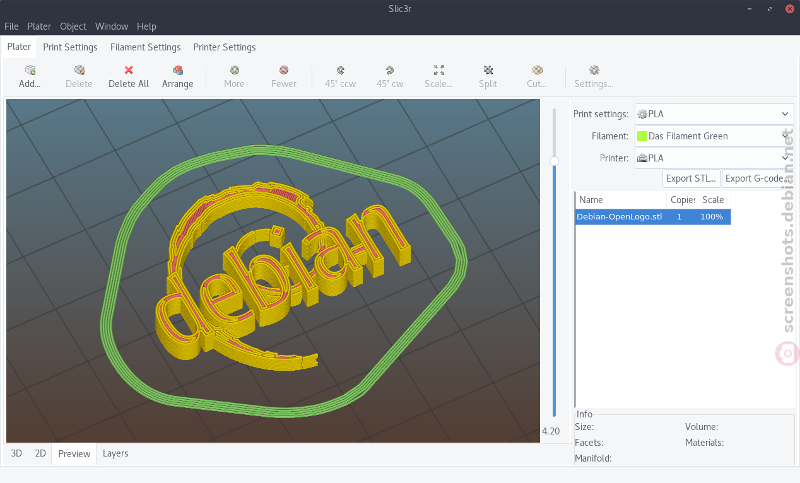
Task: Close the Slic3r window
Action: (789, 9)
